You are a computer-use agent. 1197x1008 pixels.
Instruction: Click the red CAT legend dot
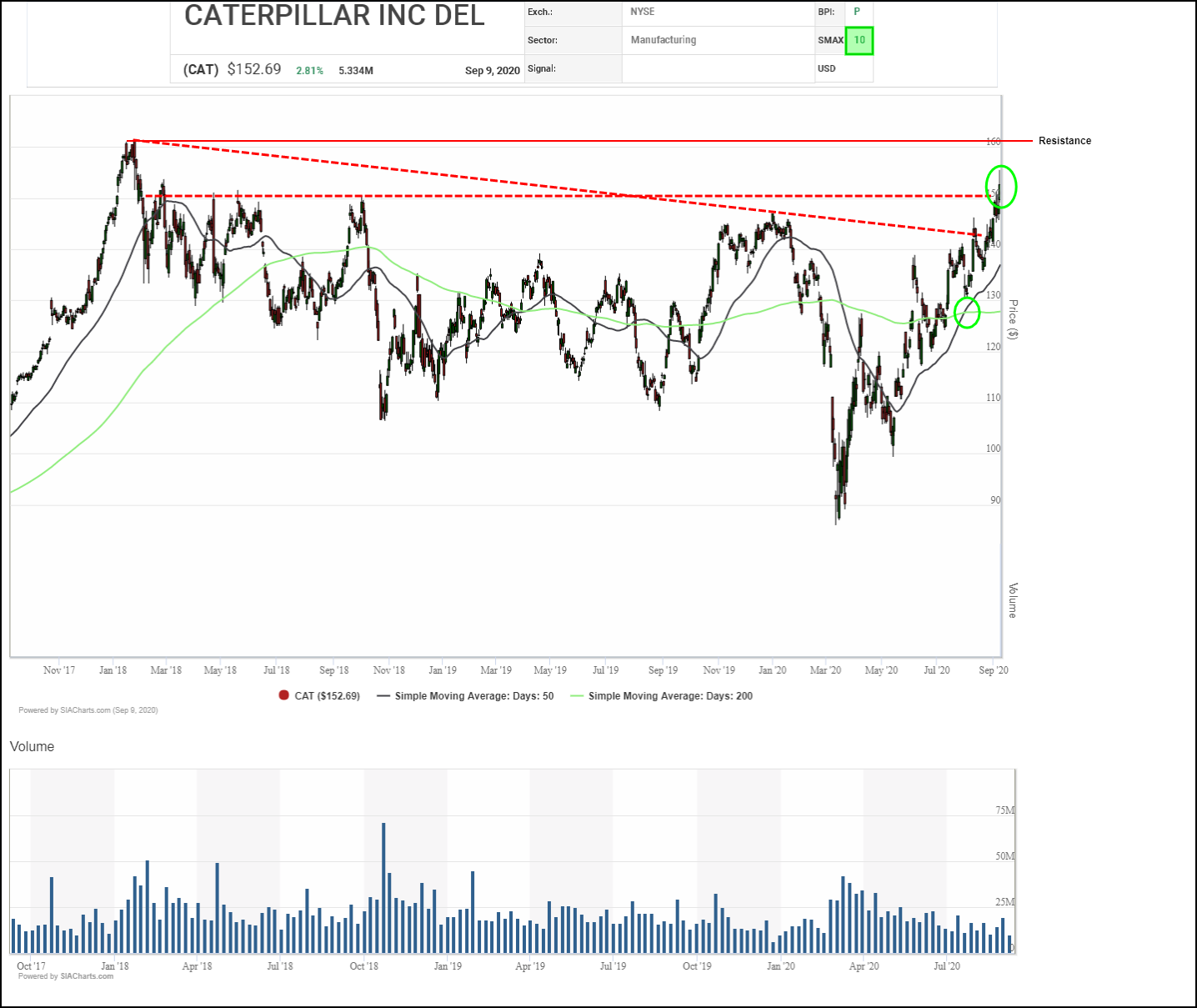click(x=284, y=695)
